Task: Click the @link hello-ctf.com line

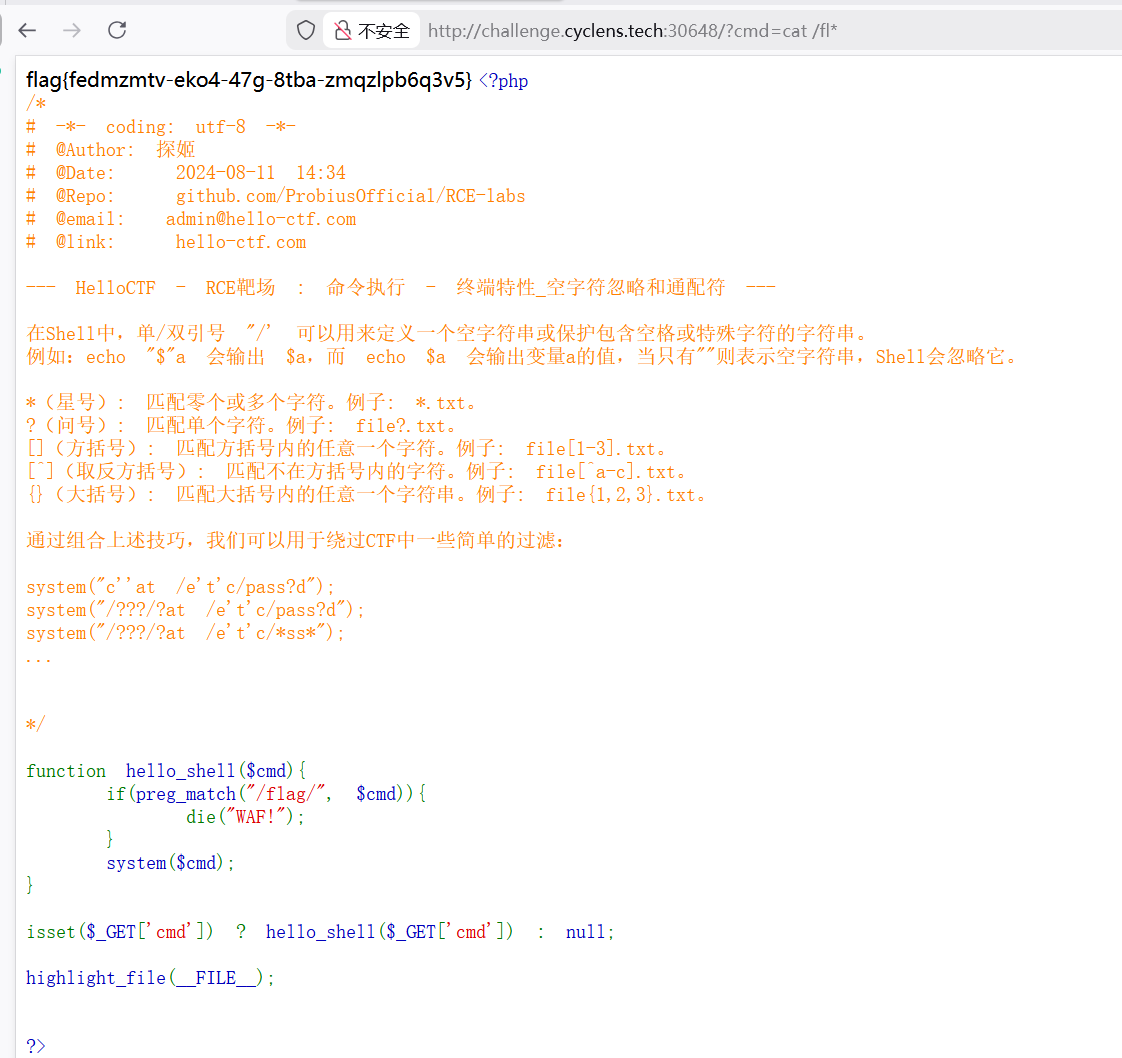Action: pyautogui.click(x=166, y=242)
